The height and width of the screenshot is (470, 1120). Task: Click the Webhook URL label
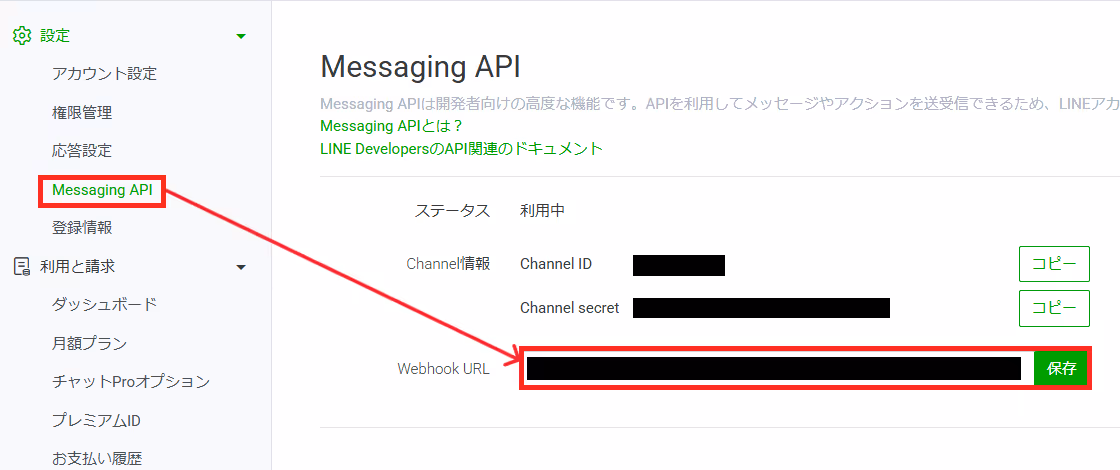pos(444,369)
